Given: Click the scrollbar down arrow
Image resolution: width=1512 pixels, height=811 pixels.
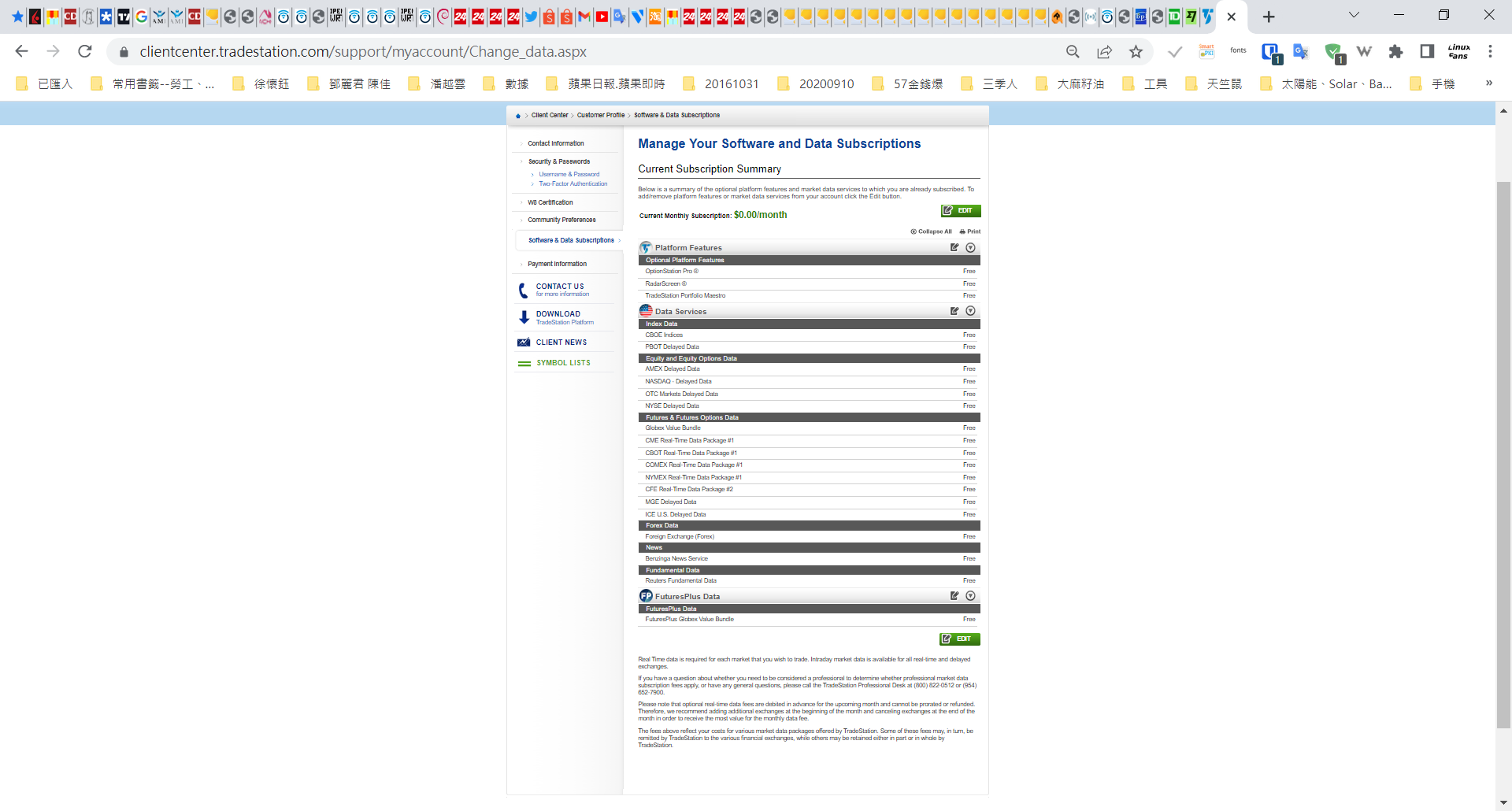Looking at the screenshot, I should click(x=1503, y=802).
